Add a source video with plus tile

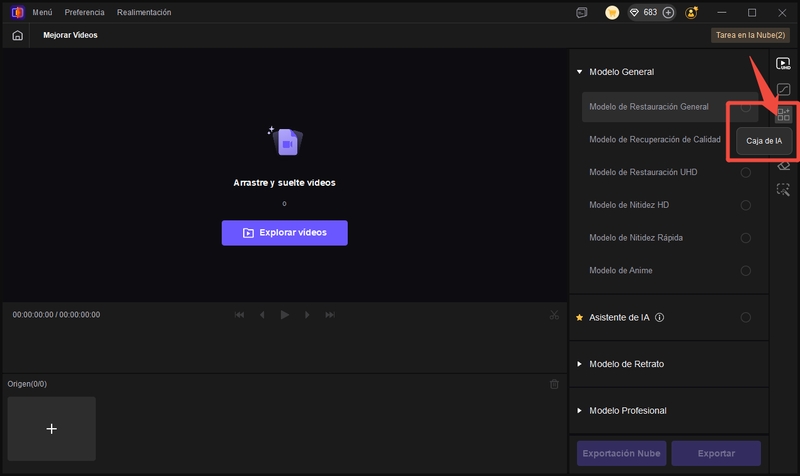coord(52,429)
